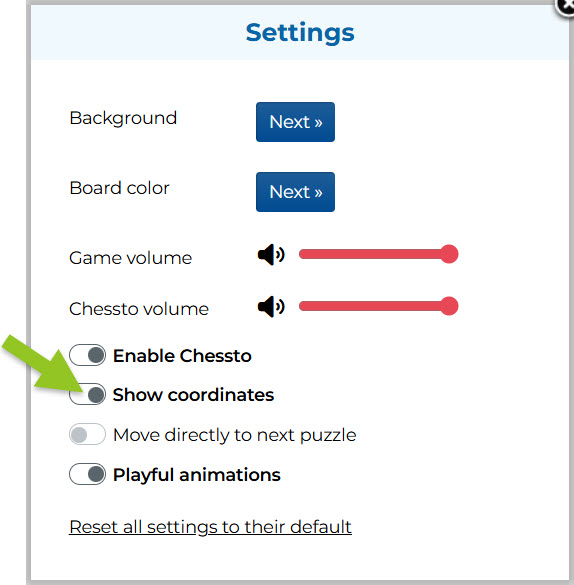Click the Game volume label
This screenshot has width=574, height=585.
tap(131, 258)
